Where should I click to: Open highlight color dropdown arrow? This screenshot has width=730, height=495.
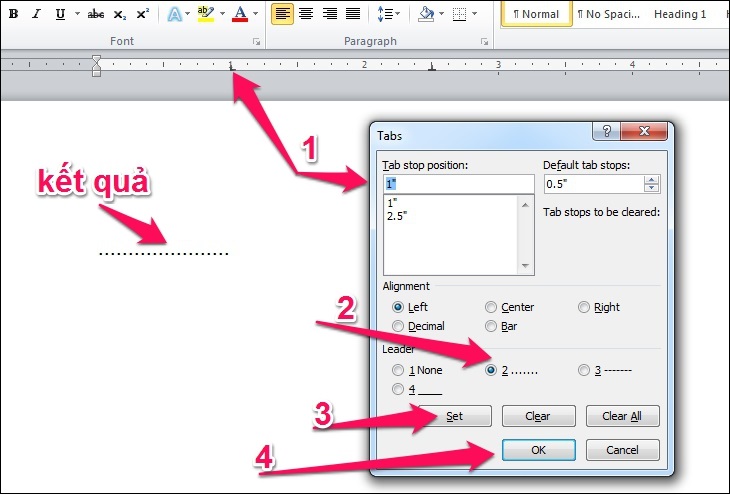(222, 14)
